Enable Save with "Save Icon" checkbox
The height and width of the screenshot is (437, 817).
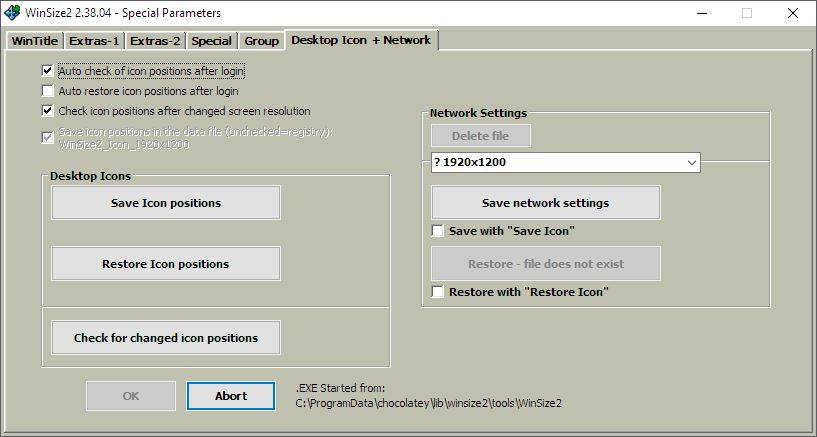tap(438, 231)
